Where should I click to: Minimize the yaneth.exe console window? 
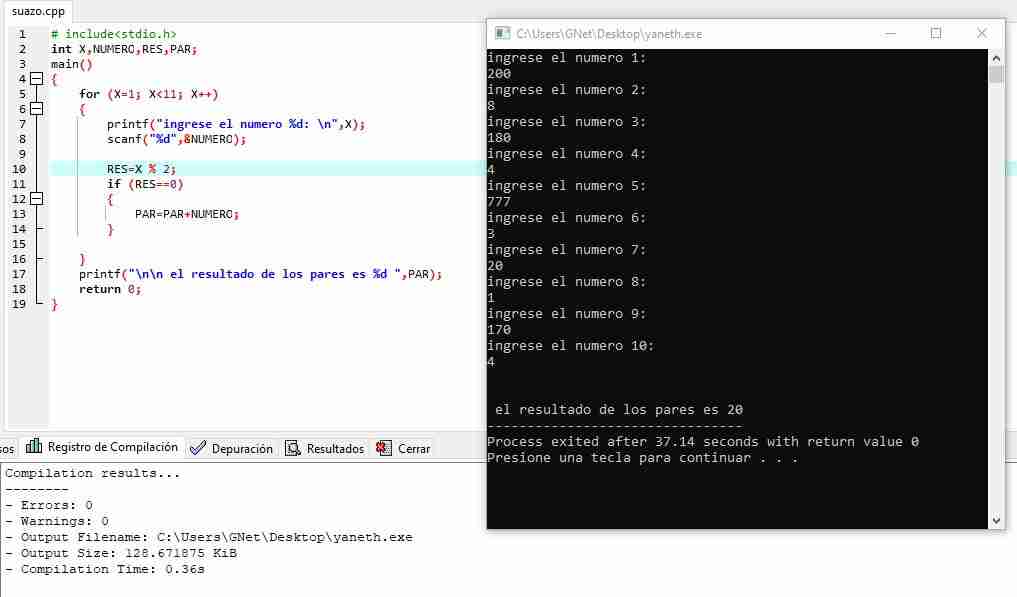(x=891, y=34)
